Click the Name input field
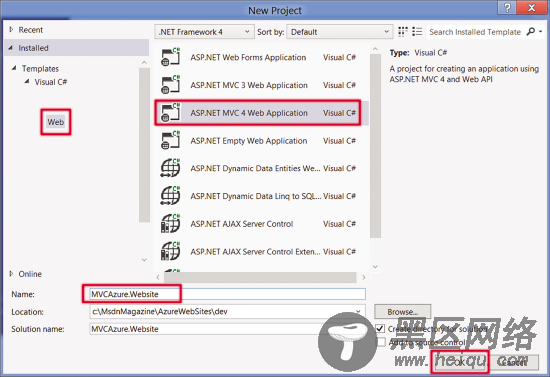The image size is (550, 377). tap(227, 294)
